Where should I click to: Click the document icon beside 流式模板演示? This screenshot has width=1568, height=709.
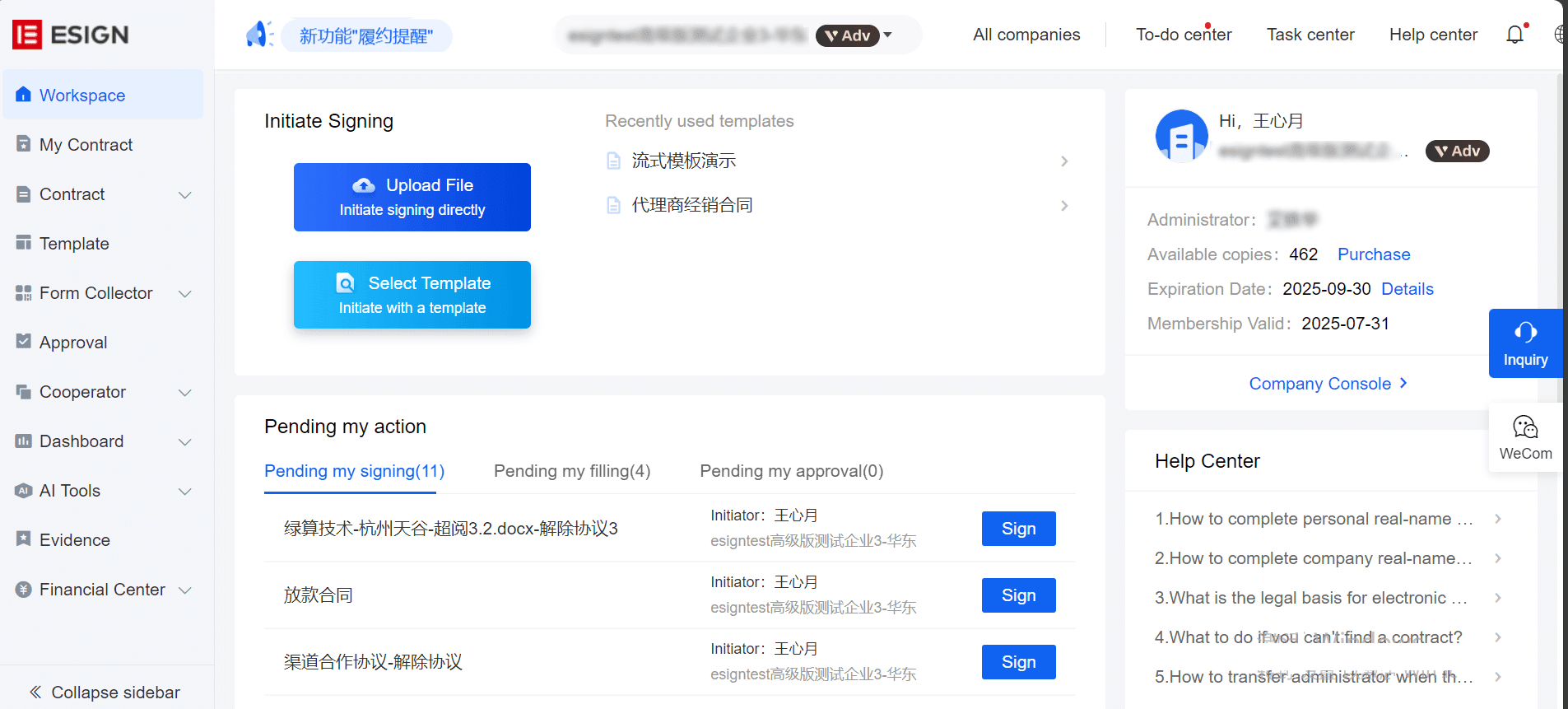pos(613,161)
